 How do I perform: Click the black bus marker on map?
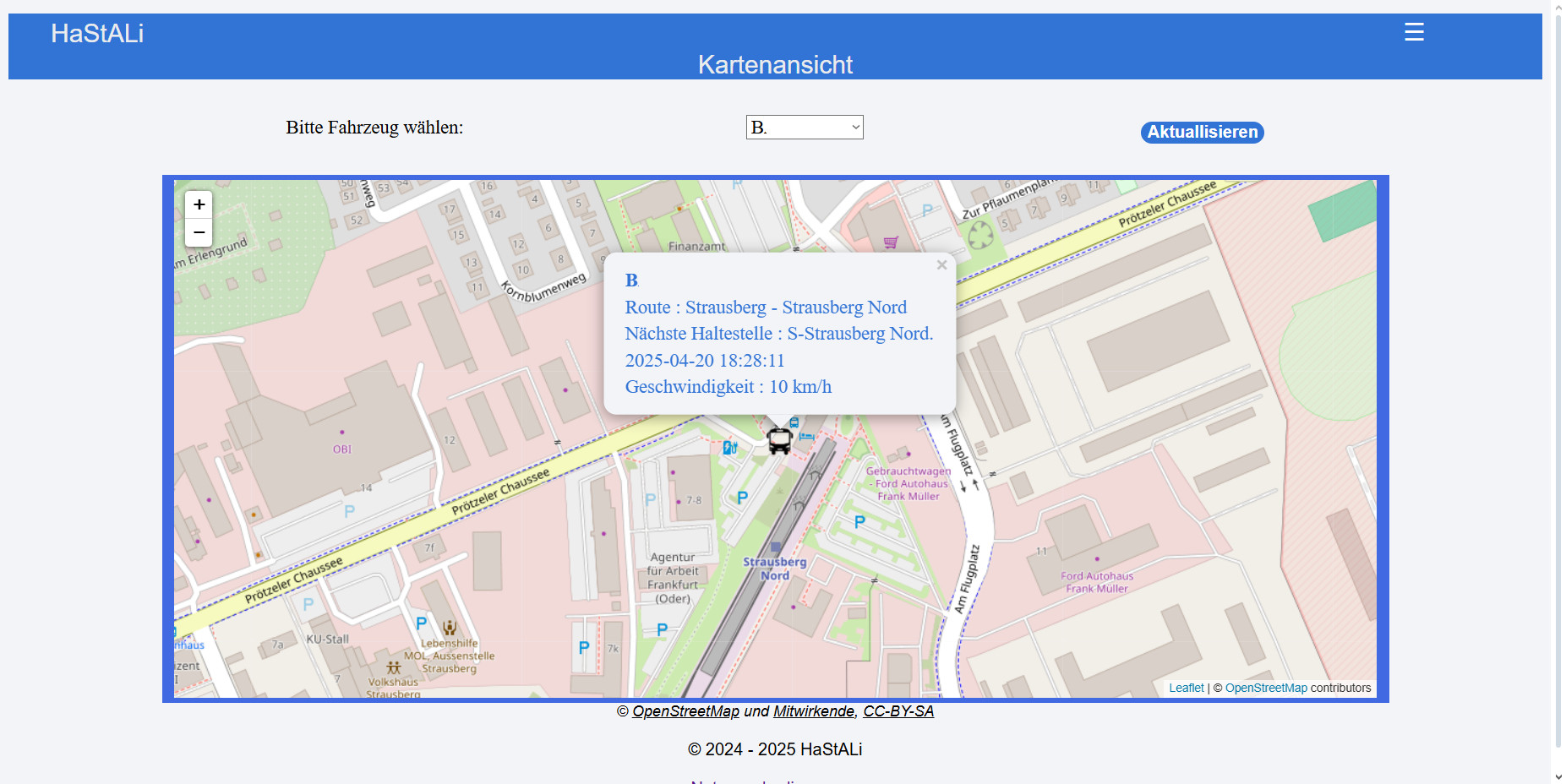click(779, 440)
